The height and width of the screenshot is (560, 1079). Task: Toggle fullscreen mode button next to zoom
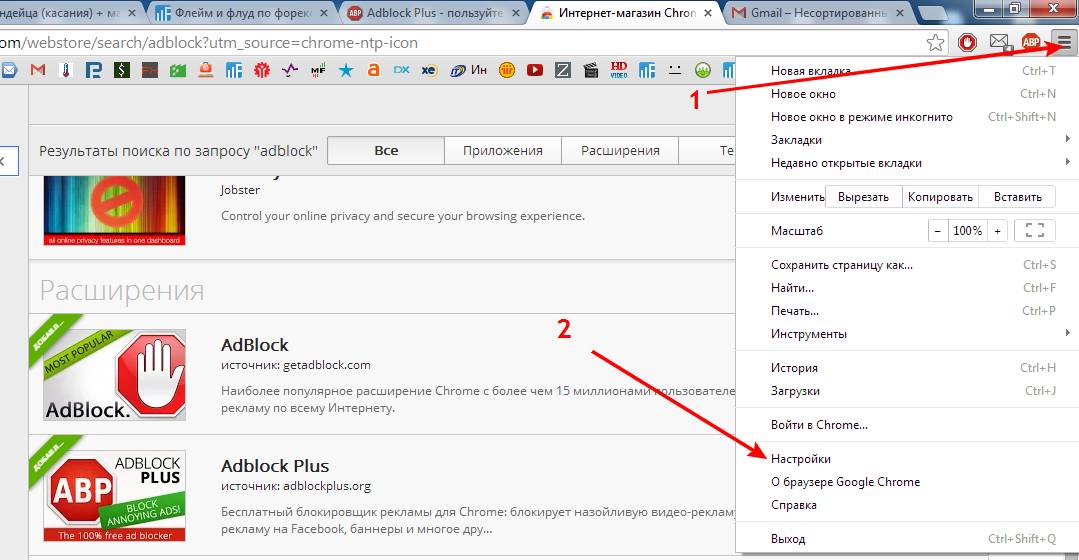coord(1035,231)
